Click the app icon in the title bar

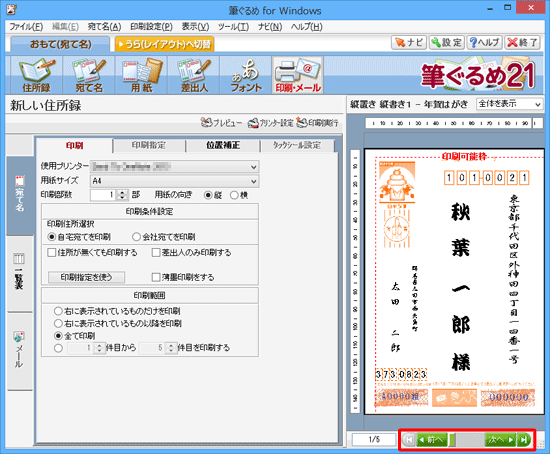[x=11, y=9]
